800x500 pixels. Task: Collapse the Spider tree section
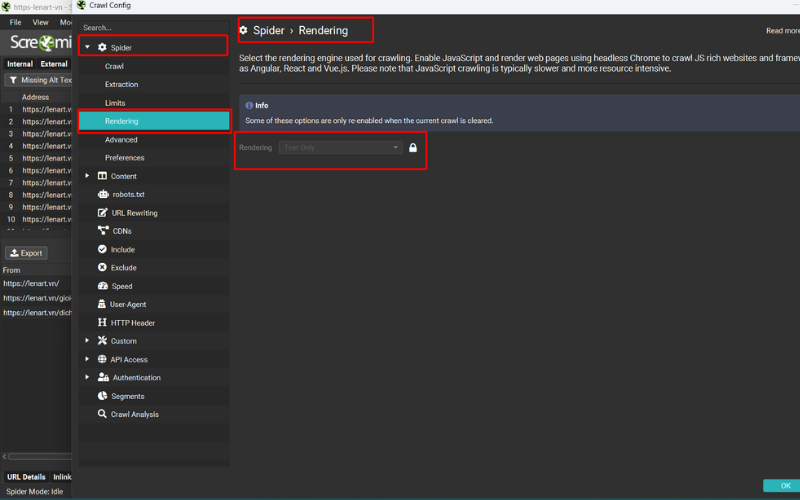point(88,47)
